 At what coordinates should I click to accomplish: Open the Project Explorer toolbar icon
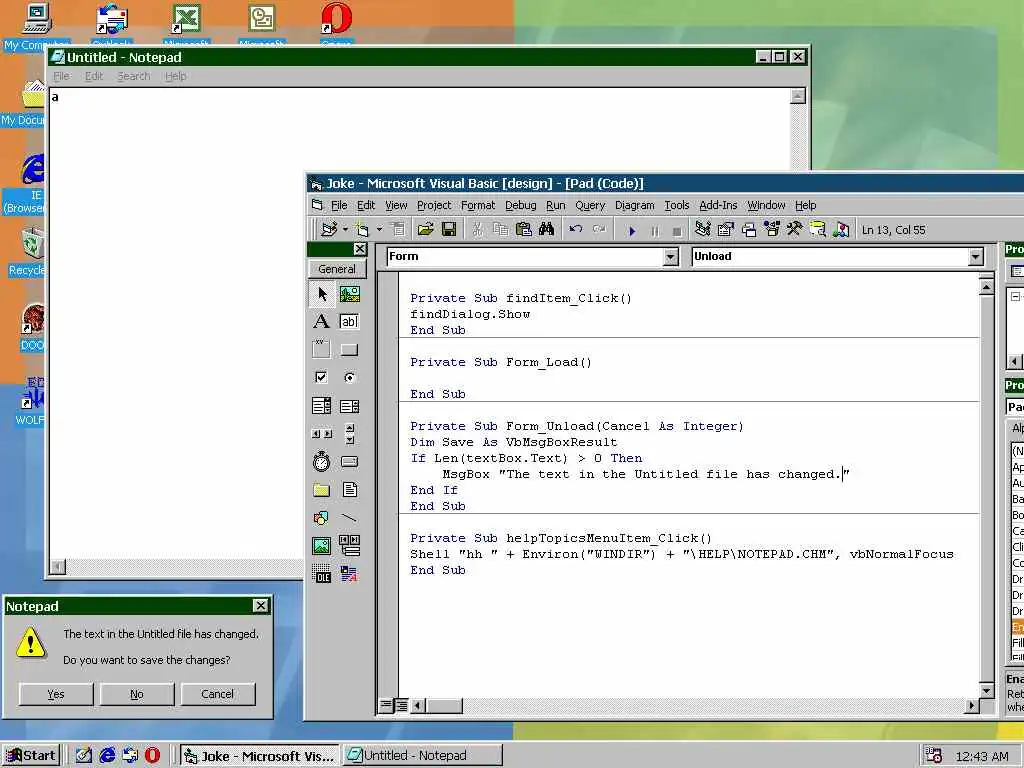703,229
